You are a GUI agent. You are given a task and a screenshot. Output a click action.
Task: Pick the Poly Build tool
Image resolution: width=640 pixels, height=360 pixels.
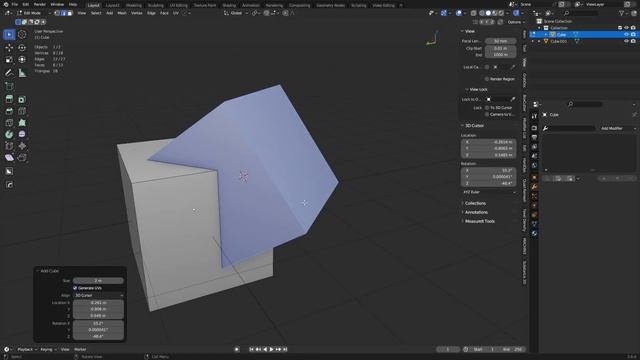click(22, 123)
